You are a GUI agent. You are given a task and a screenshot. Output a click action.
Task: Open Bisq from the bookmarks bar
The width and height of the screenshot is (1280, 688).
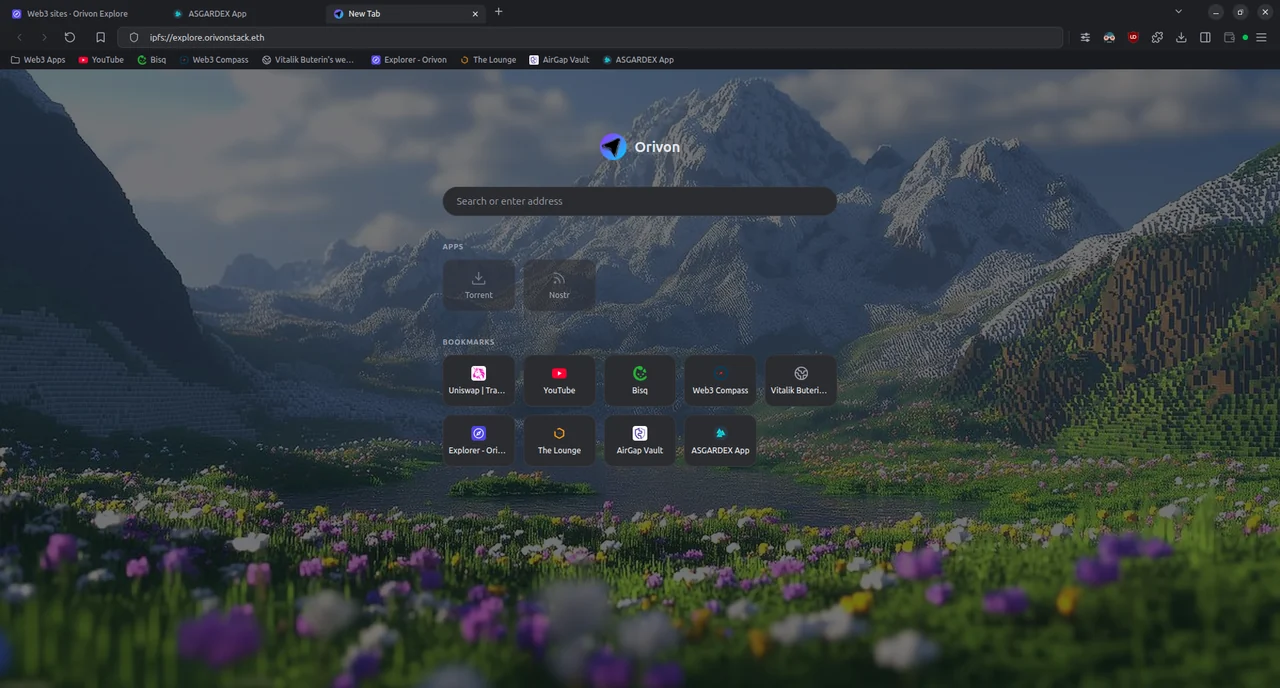pos(152,60)
